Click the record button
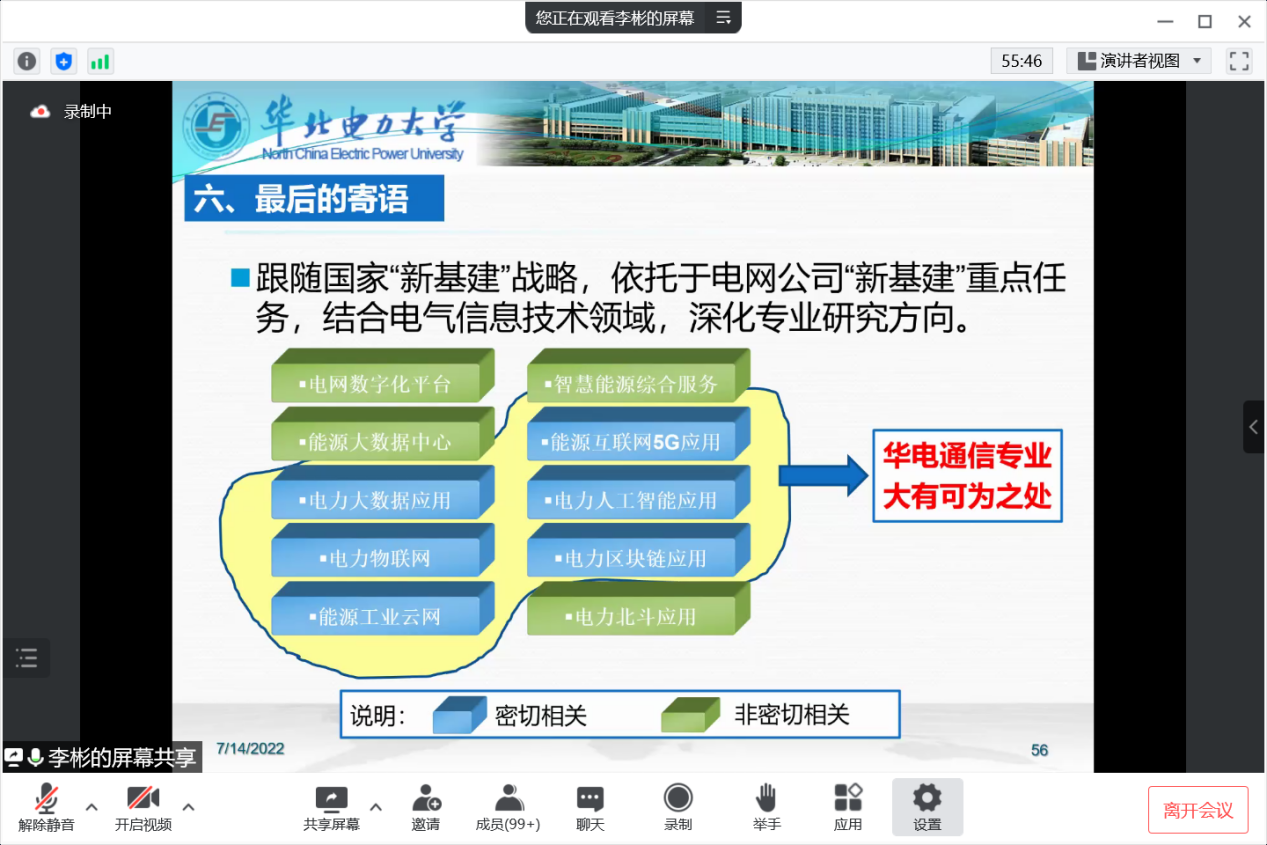Viewport: 1267px width, 845px height. coord(678,807)
